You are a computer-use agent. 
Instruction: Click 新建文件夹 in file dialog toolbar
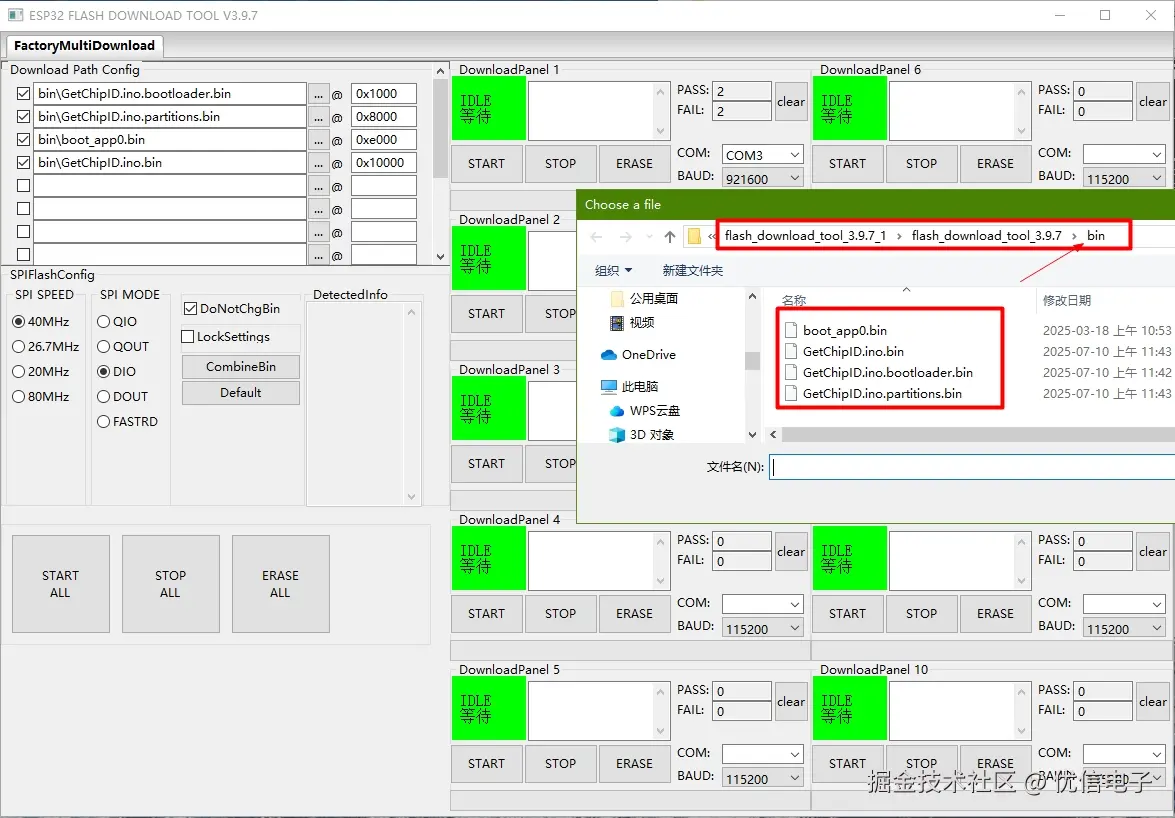pos(692,270)
